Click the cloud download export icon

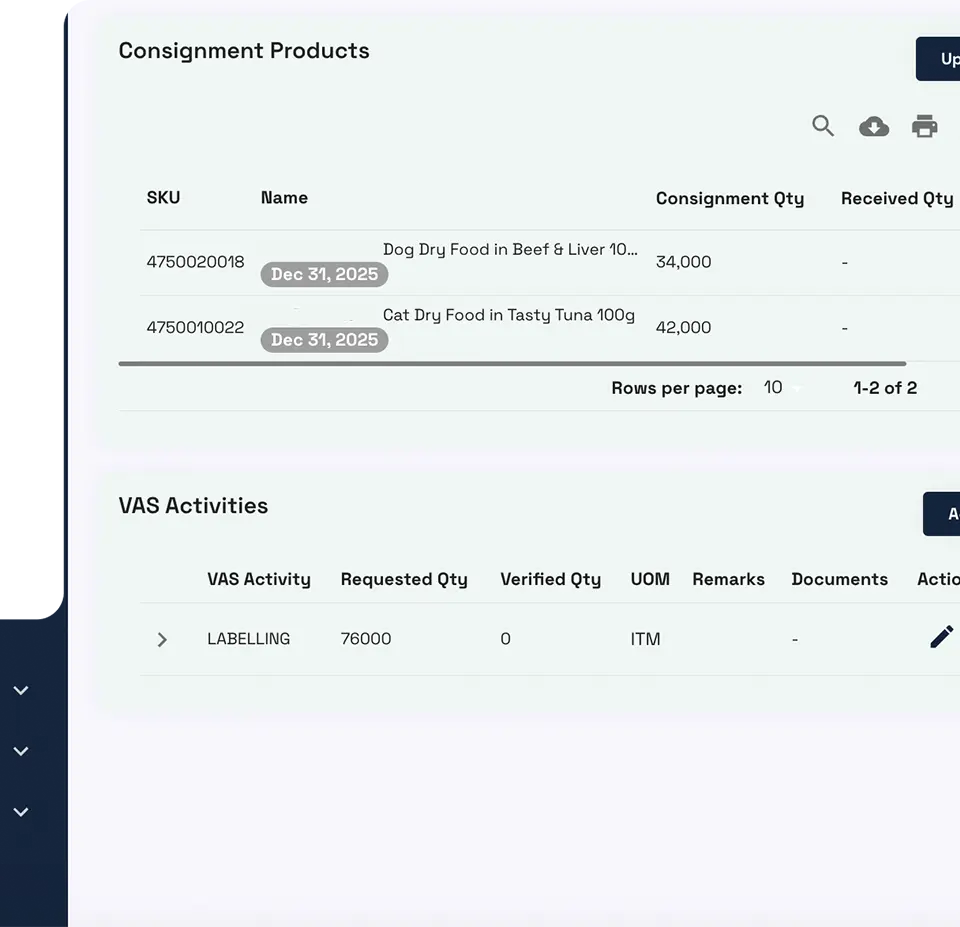(874, 126)
